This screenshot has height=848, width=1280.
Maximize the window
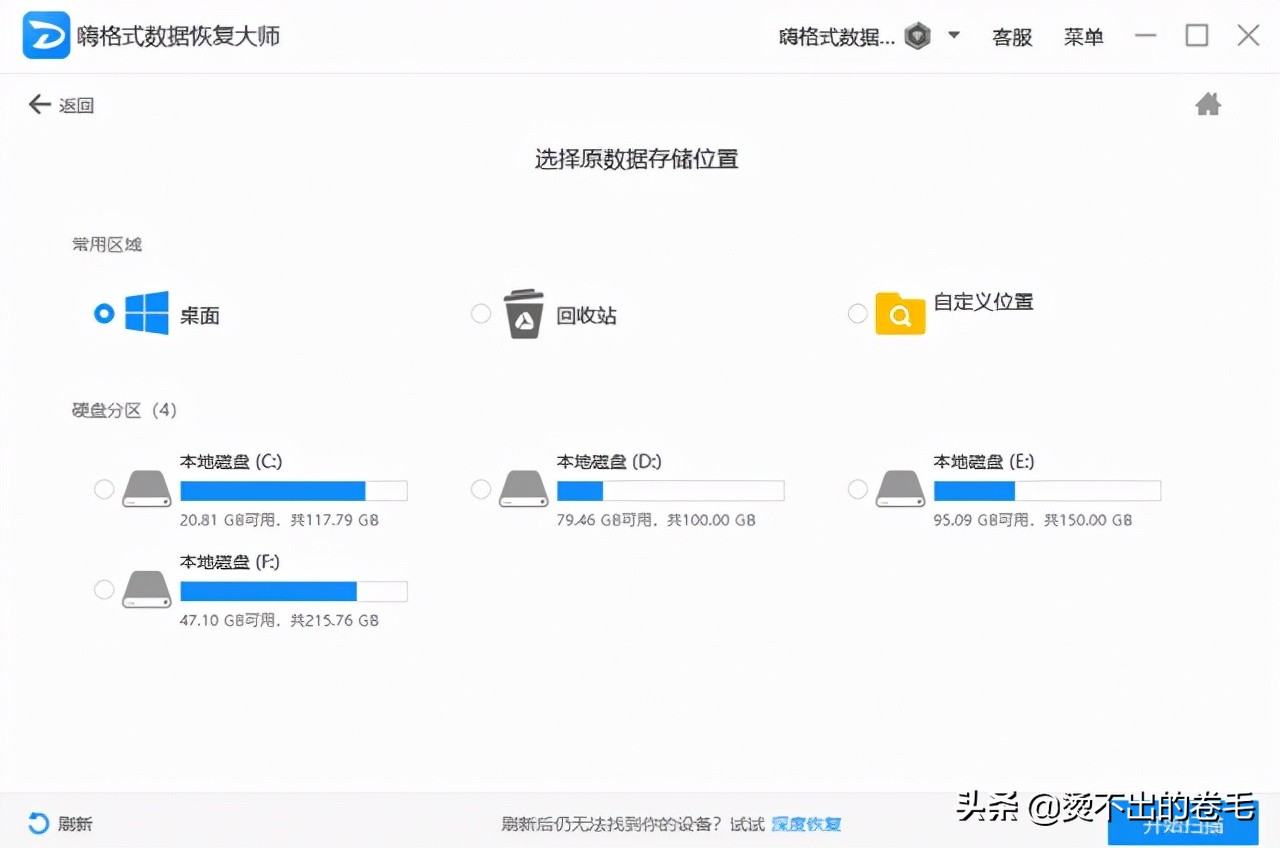tap(1197, 36)
